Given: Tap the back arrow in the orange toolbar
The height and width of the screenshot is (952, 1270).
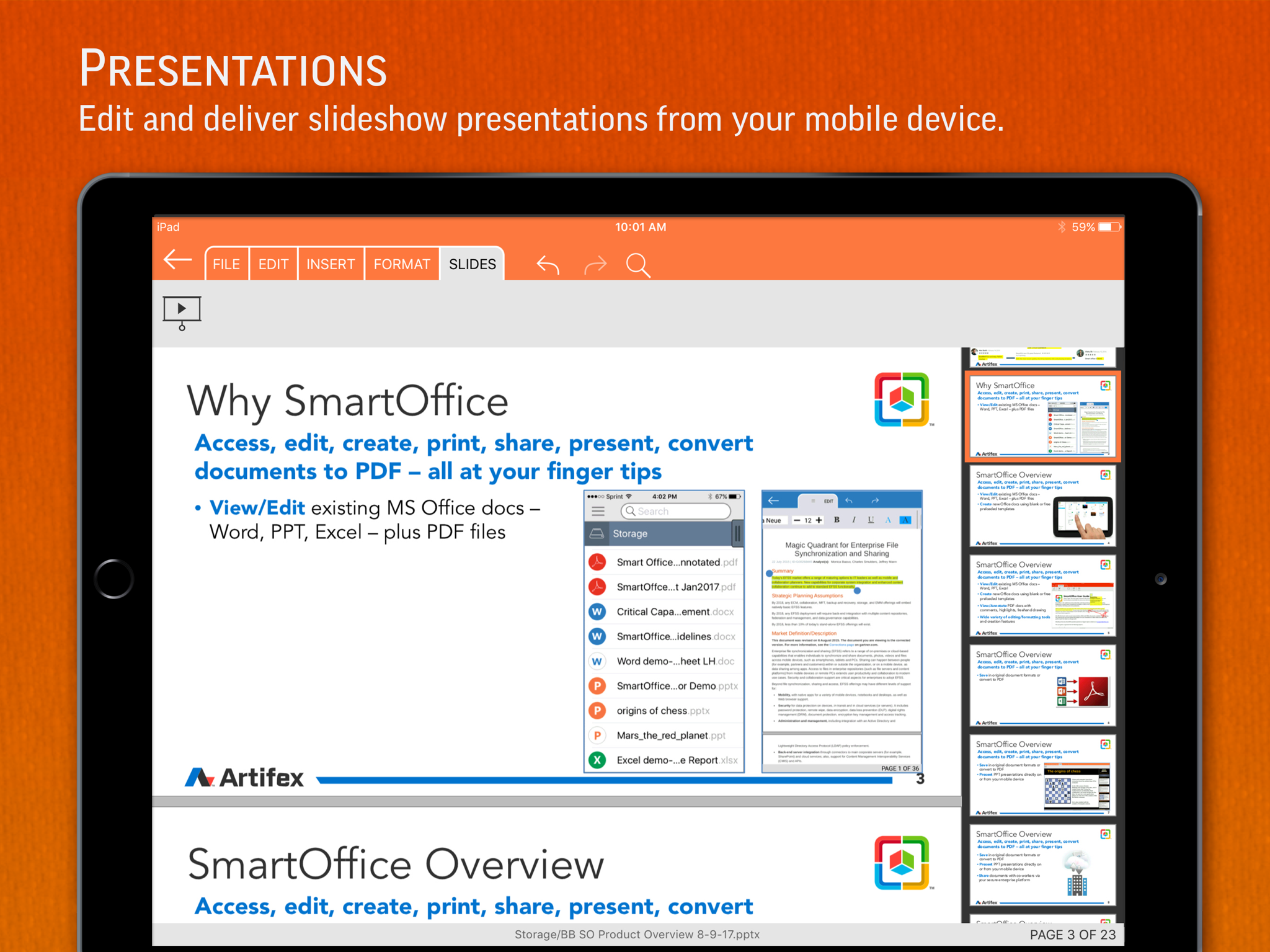Looking at the screenshot, I should point(178,260).
